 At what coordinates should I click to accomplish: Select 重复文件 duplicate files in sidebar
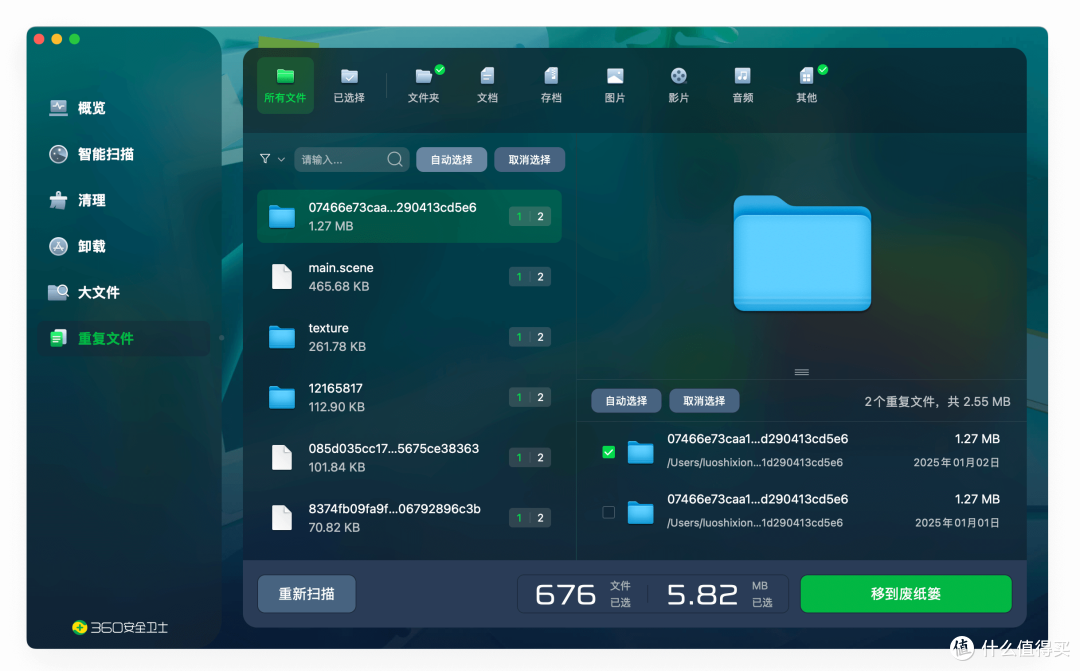click(x=124, y=338)
